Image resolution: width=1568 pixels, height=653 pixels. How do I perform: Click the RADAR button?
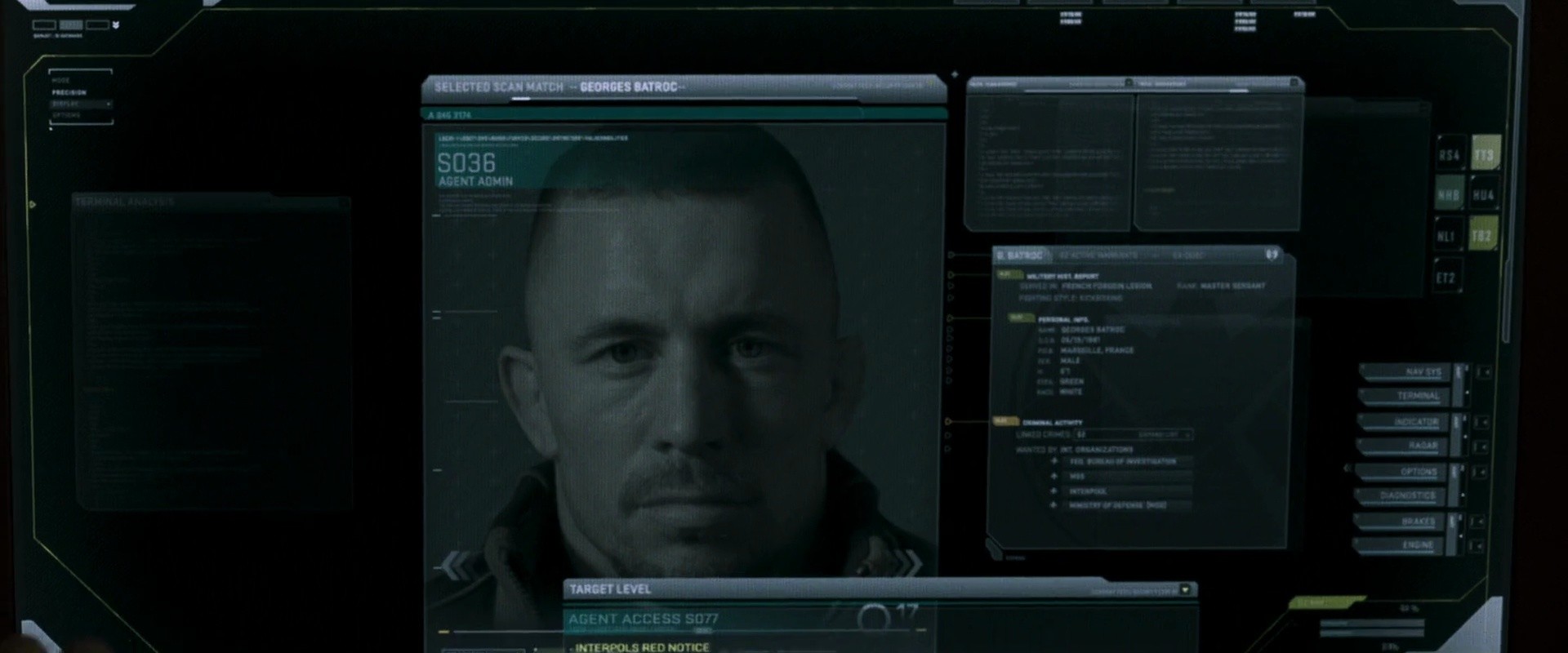pyautogui.click(x=1403, y=446)
